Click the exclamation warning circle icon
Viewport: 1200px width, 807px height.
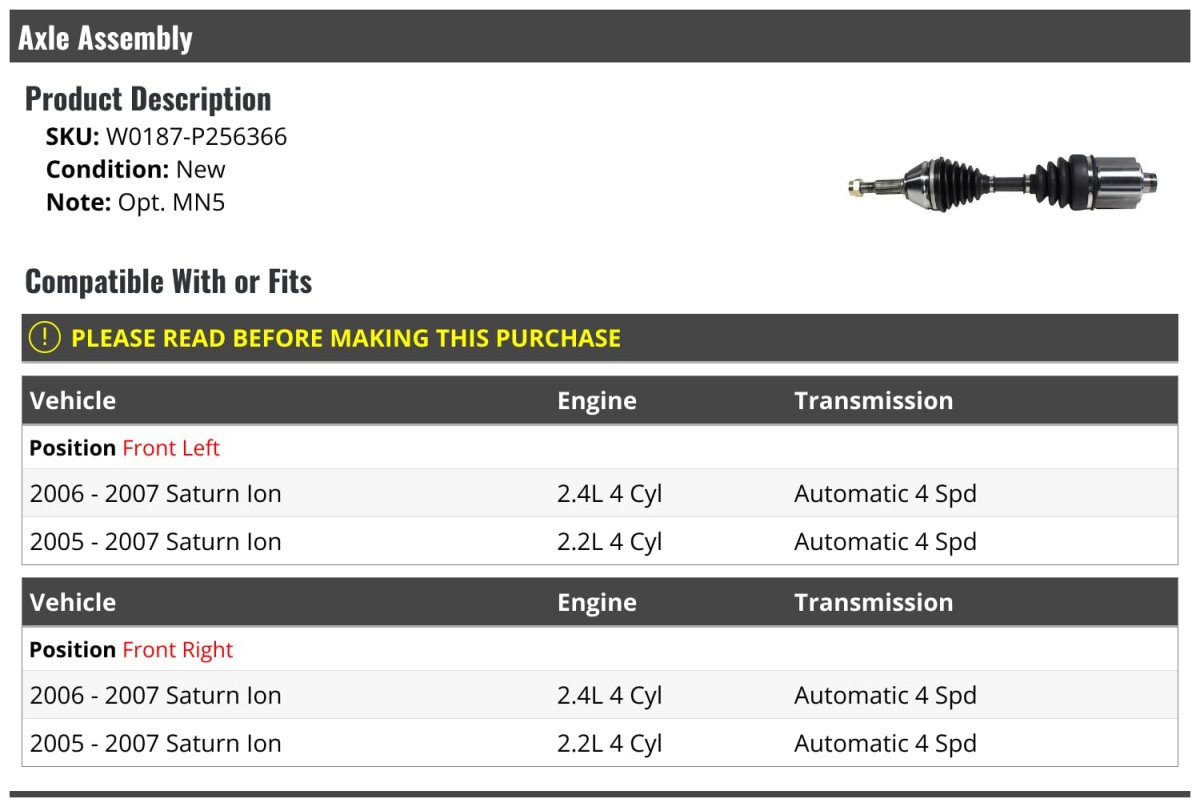(45, 338)
